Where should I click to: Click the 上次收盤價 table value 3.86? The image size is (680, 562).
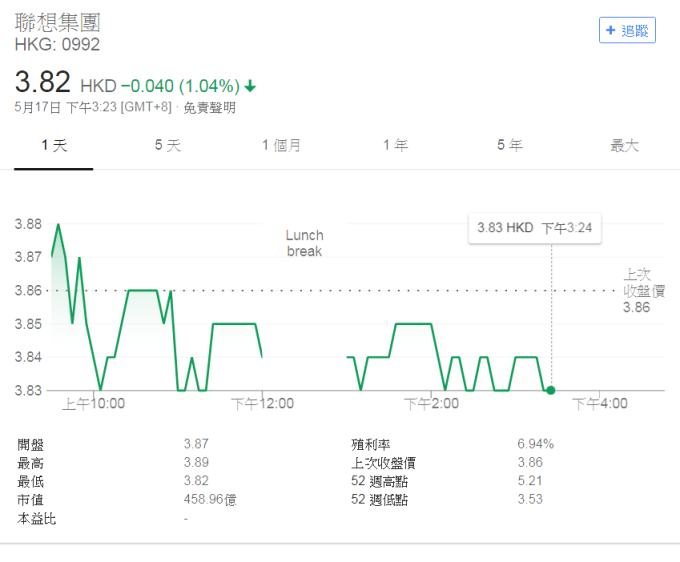[530, 462]
